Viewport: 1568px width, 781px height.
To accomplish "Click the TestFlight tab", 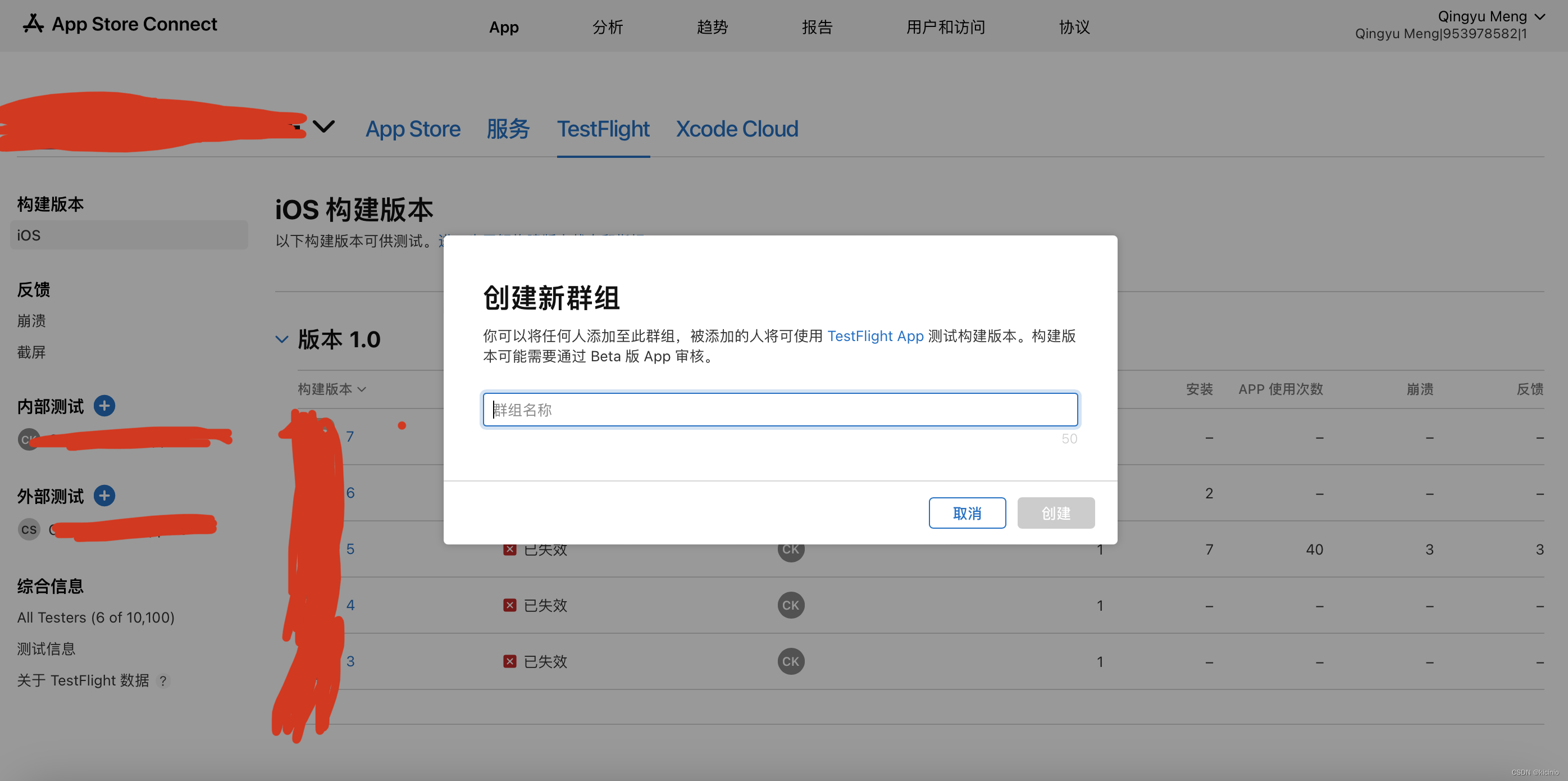I will click(x=602, y=128).
